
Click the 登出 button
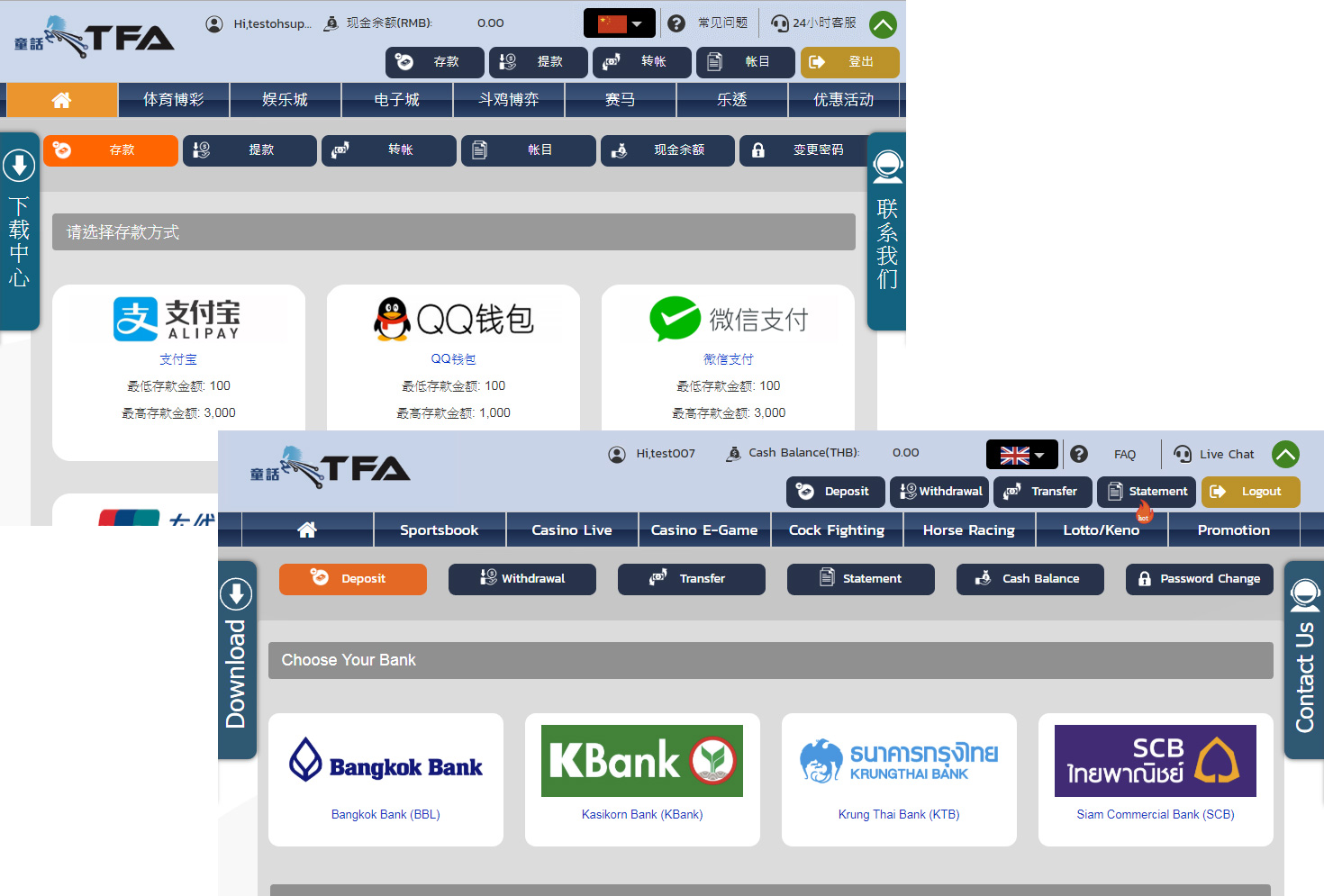[850, 62]
